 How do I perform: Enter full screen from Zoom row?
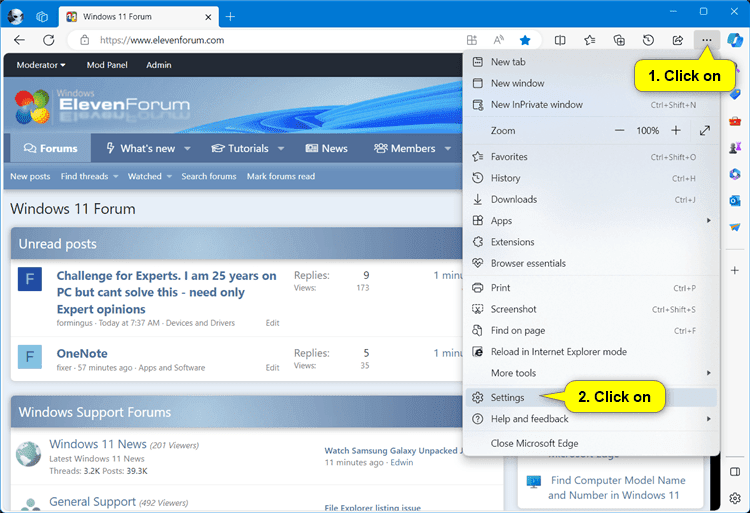pos(705,131)
